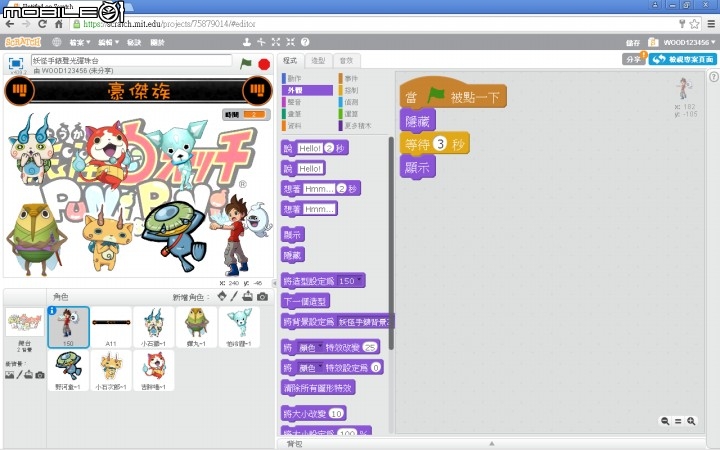Click the block palette vertical scrollbar
The height and width of the screenshot is (450, 720).
[x=391, y=243]
